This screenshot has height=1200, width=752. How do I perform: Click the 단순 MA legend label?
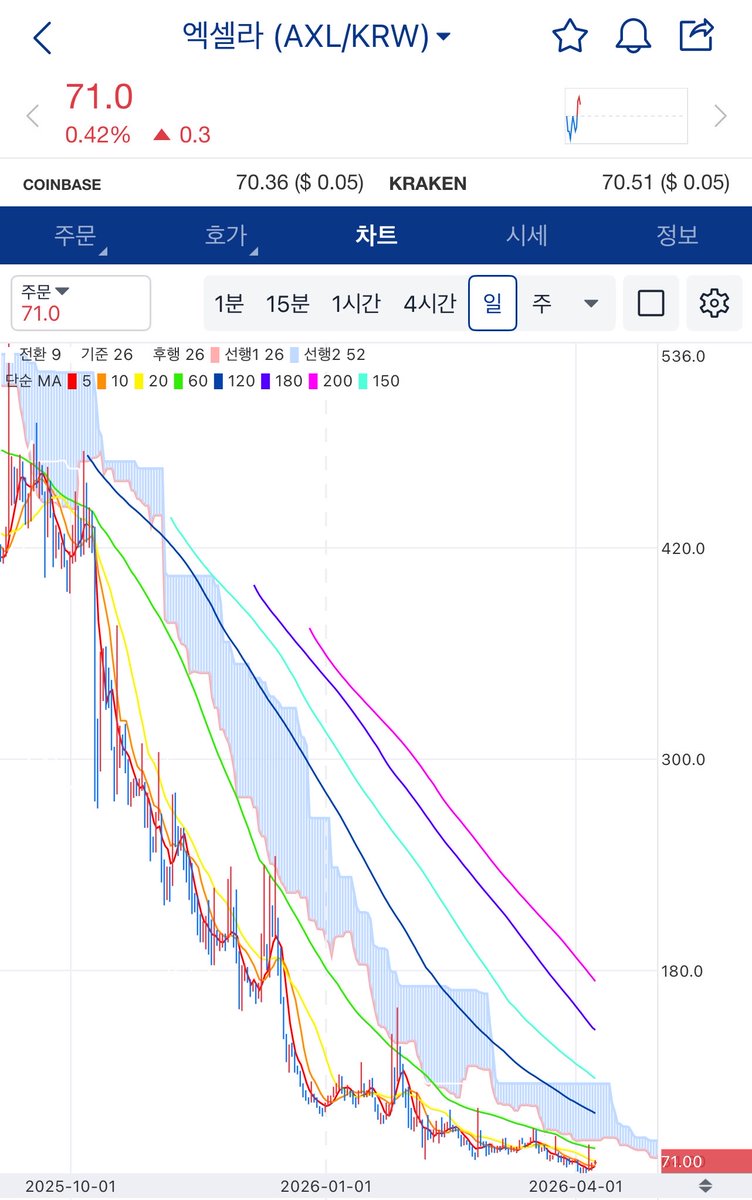(34, 381)
